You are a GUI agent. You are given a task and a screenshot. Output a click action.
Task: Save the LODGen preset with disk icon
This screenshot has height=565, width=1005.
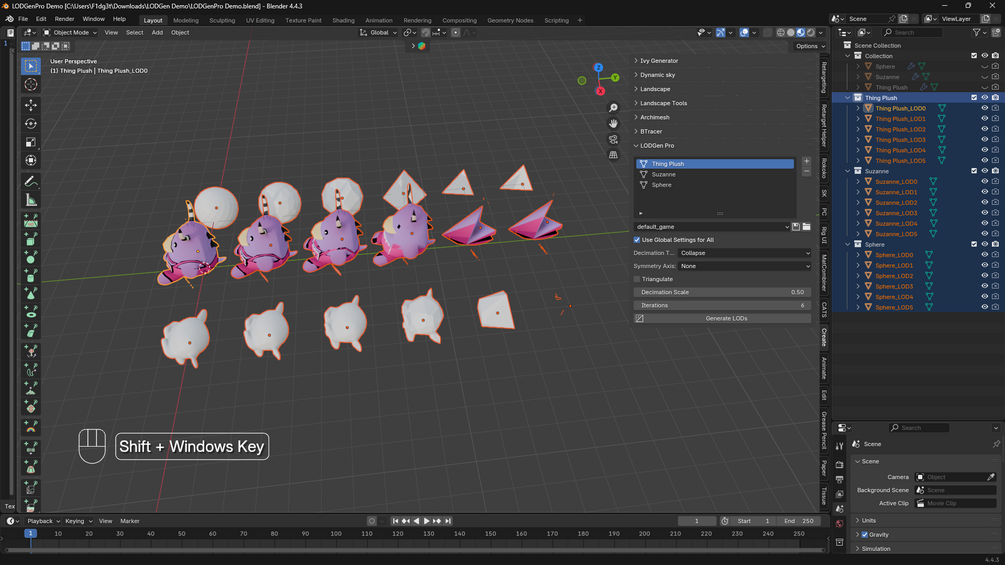pyautogui.click(x=796, y=227)
